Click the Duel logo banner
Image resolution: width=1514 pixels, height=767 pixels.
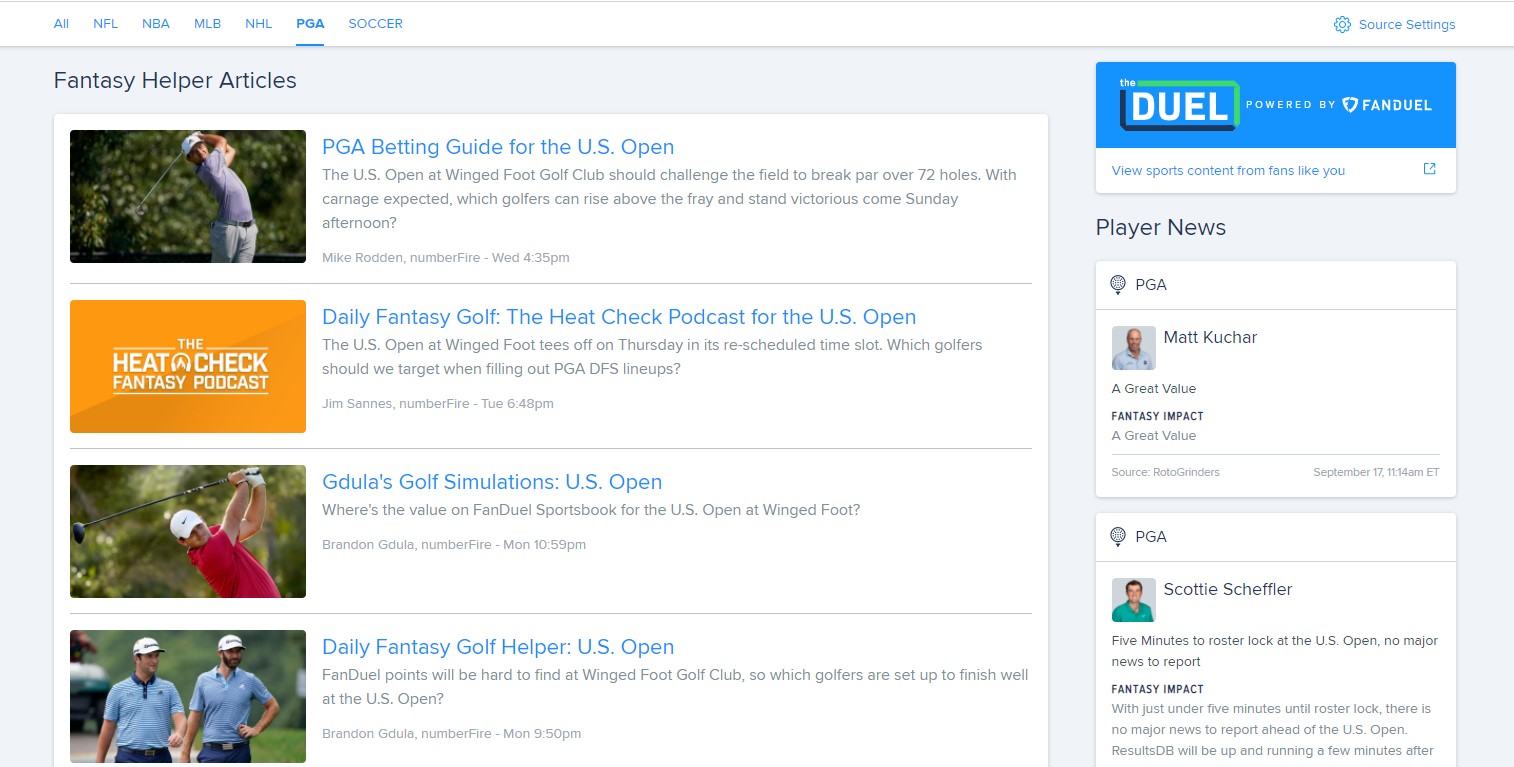click(x=1276, y=105)
